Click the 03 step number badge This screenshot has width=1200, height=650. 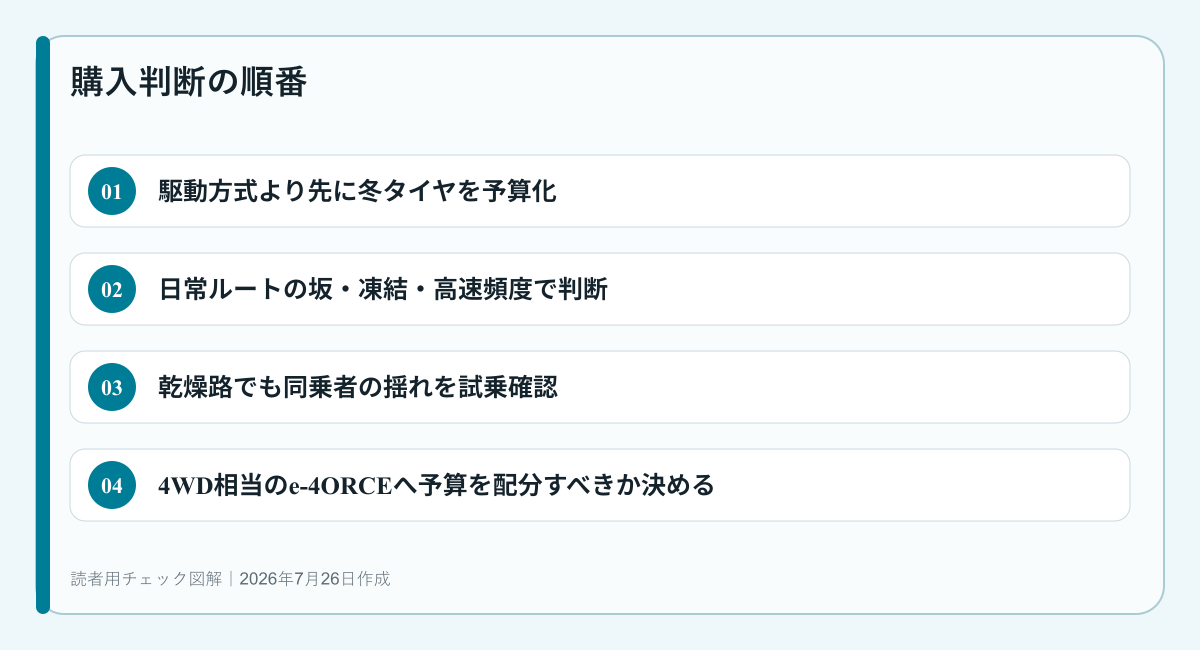pos(112,387)
